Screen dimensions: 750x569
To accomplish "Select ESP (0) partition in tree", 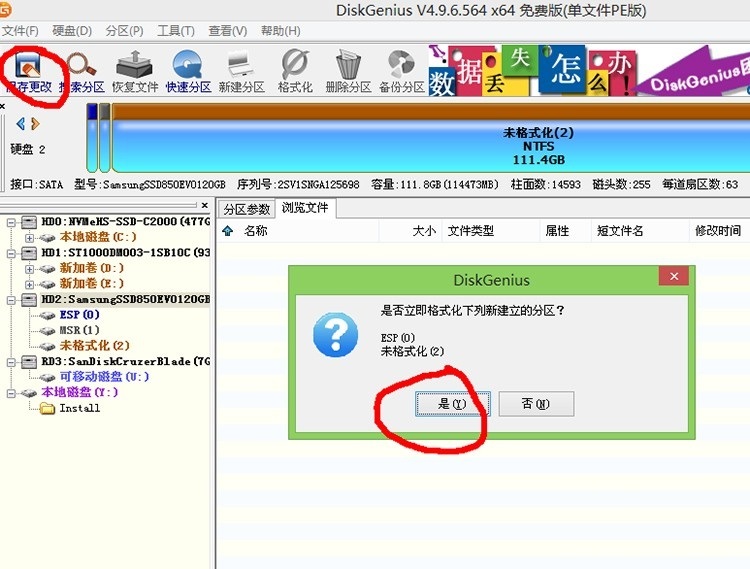I will (79, 315).
